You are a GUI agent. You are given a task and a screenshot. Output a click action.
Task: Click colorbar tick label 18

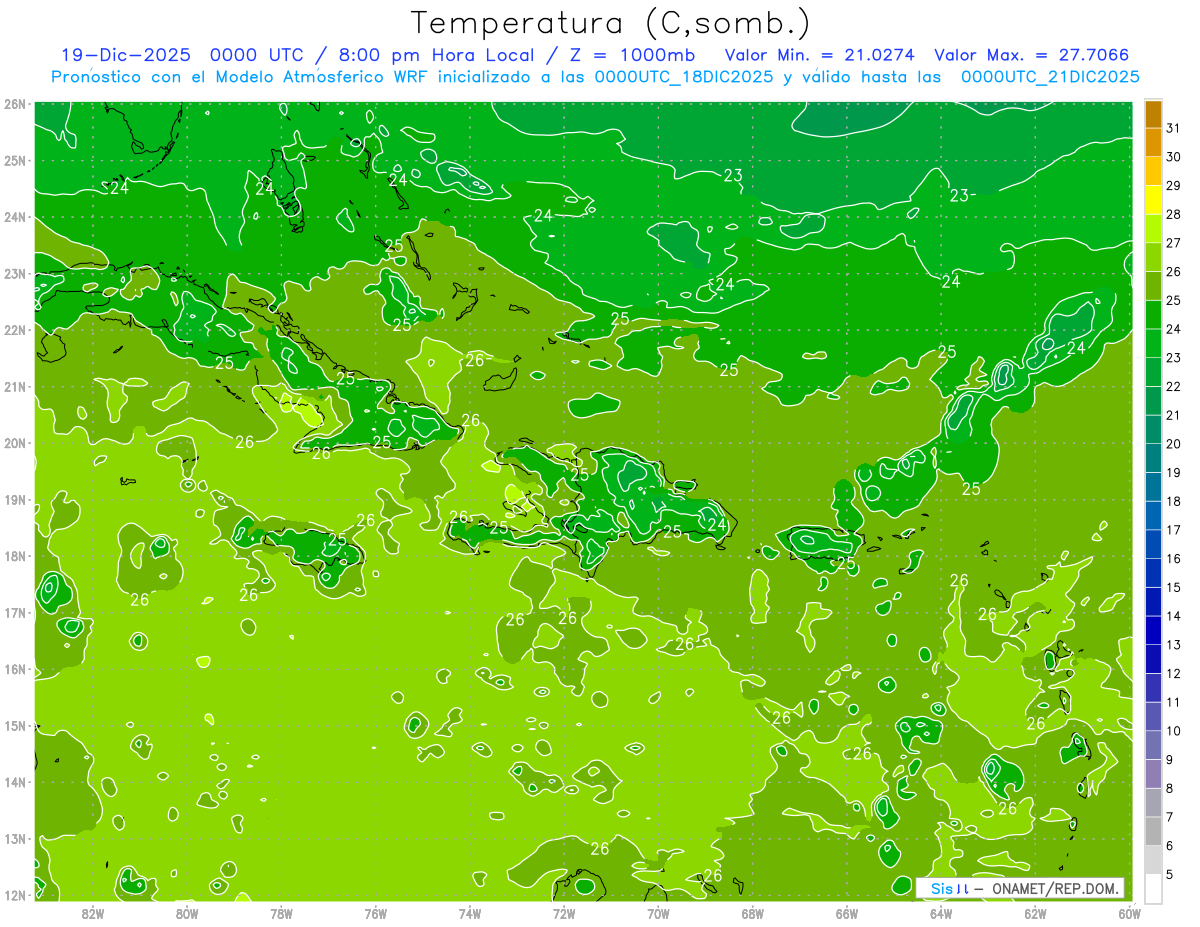tap(1174, 501)
